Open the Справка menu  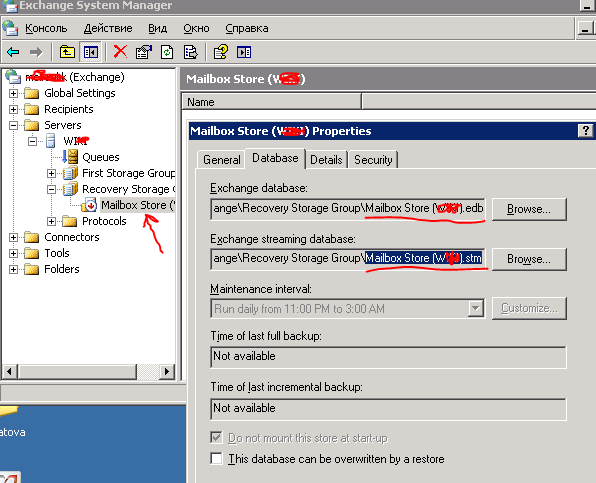(247, 28)
